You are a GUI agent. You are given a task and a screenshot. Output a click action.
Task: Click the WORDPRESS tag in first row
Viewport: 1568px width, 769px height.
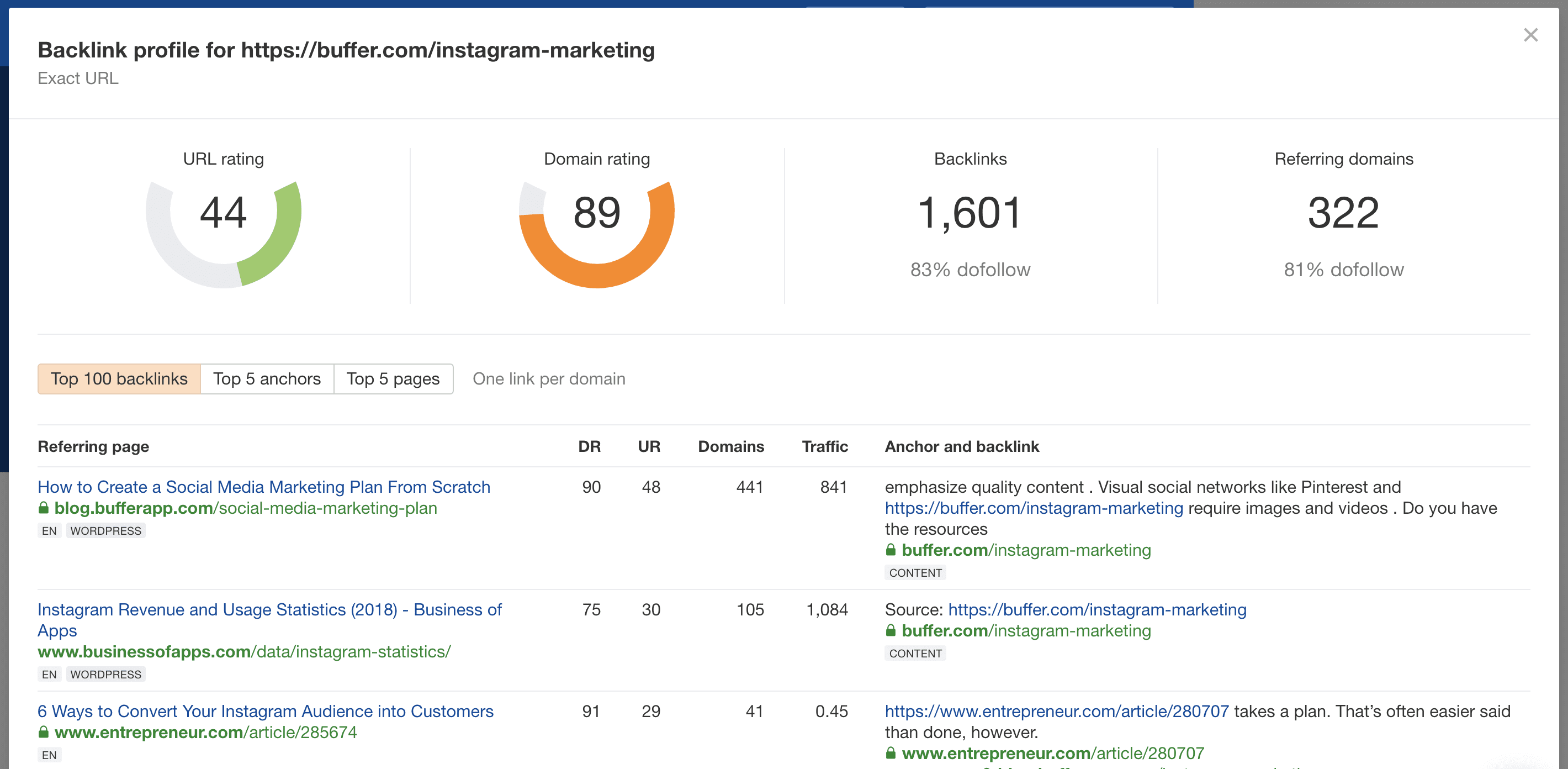[x=106, y=530]
